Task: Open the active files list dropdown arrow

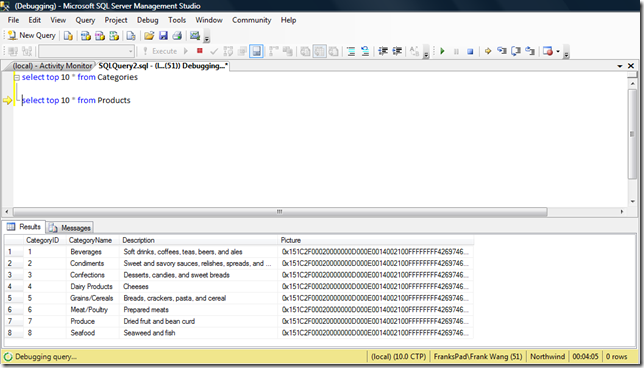Action: coord(620,66)
